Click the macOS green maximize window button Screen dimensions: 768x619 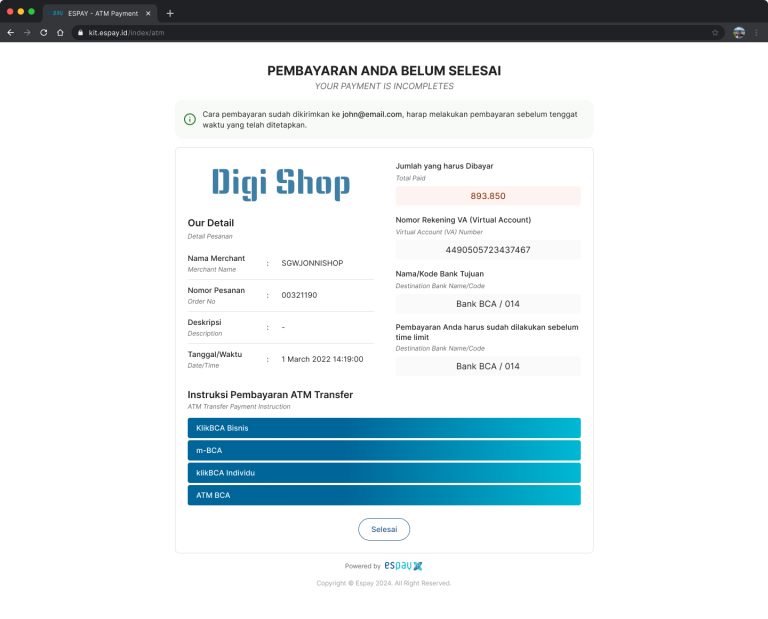click(31, 11)
